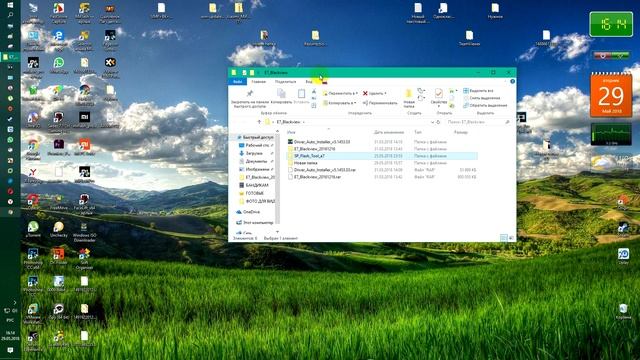Screen dimensions: 640x360
Task: Select the Новая папка folder row
Action: coord(382,163)
